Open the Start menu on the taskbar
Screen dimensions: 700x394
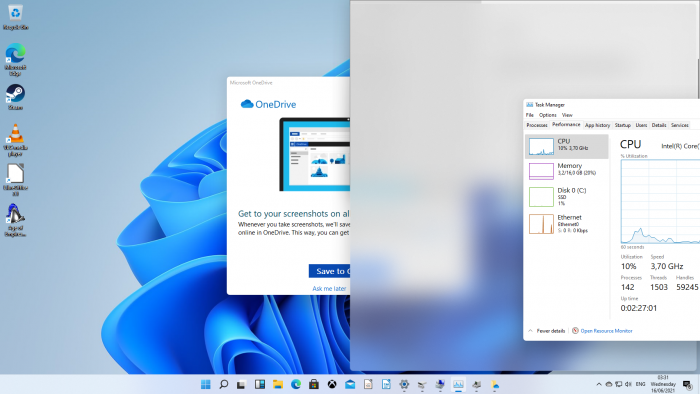click(x=205, y=384)
